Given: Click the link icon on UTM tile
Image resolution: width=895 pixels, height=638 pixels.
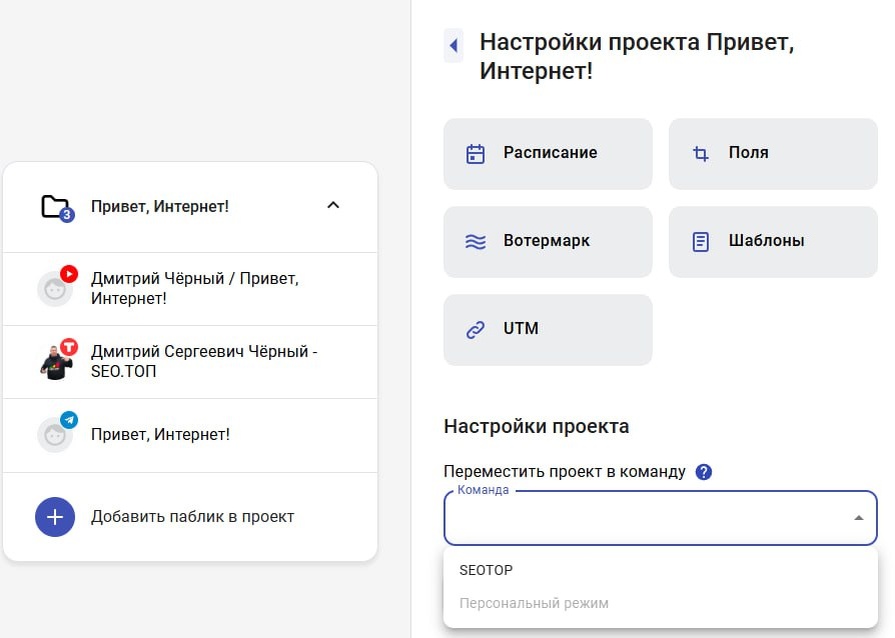Looking at the screenshot, I should coord(475,329).
